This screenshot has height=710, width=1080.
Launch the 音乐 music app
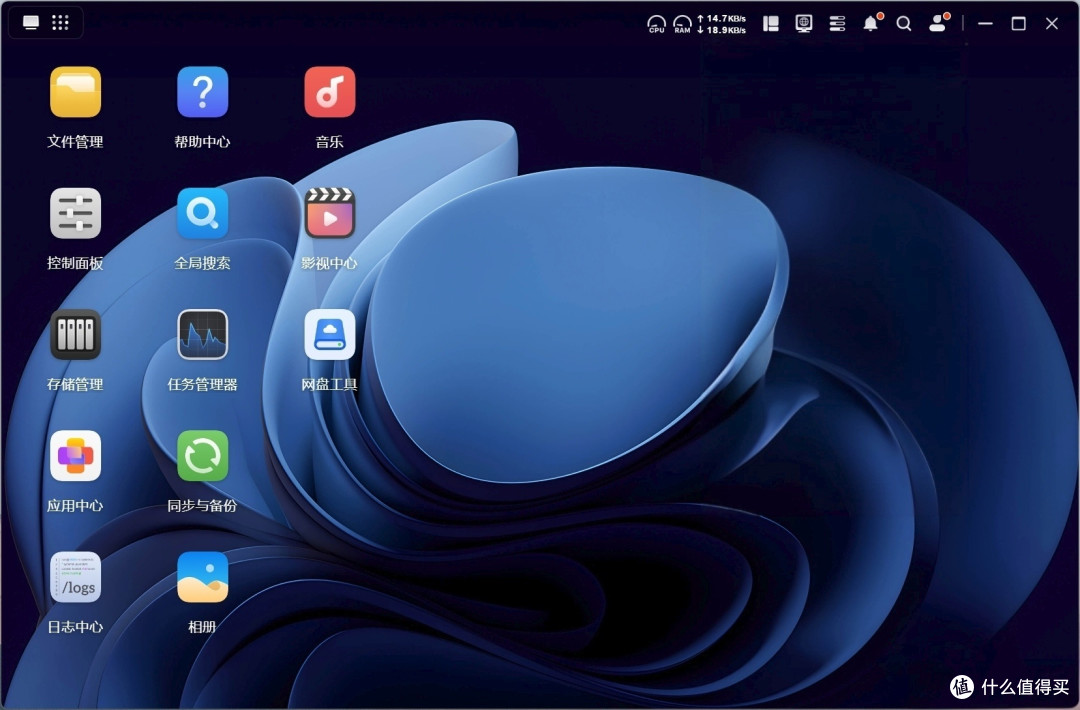pos(330,92)
